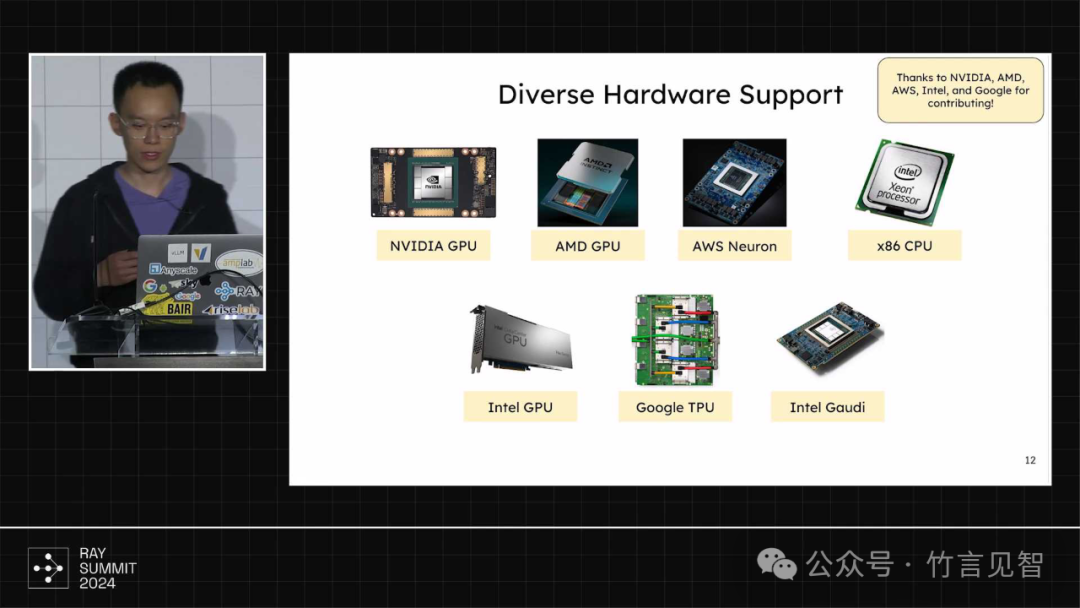Click the BAIR sticker on the laptop
Image resolution: width=1080 pixels, height=608 pixels.
pos(178,309)
